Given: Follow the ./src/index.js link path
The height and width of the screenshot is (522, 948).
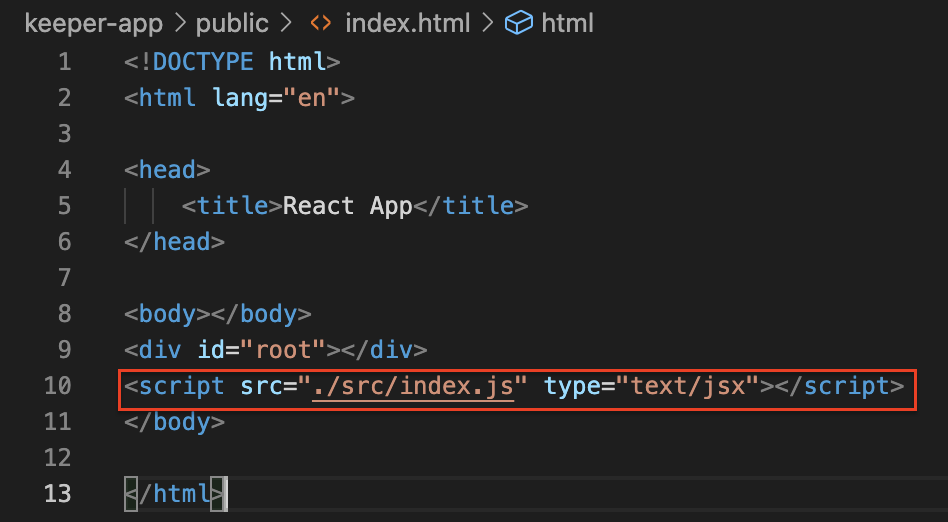Looking at the screenshot, I should [413, 386].
